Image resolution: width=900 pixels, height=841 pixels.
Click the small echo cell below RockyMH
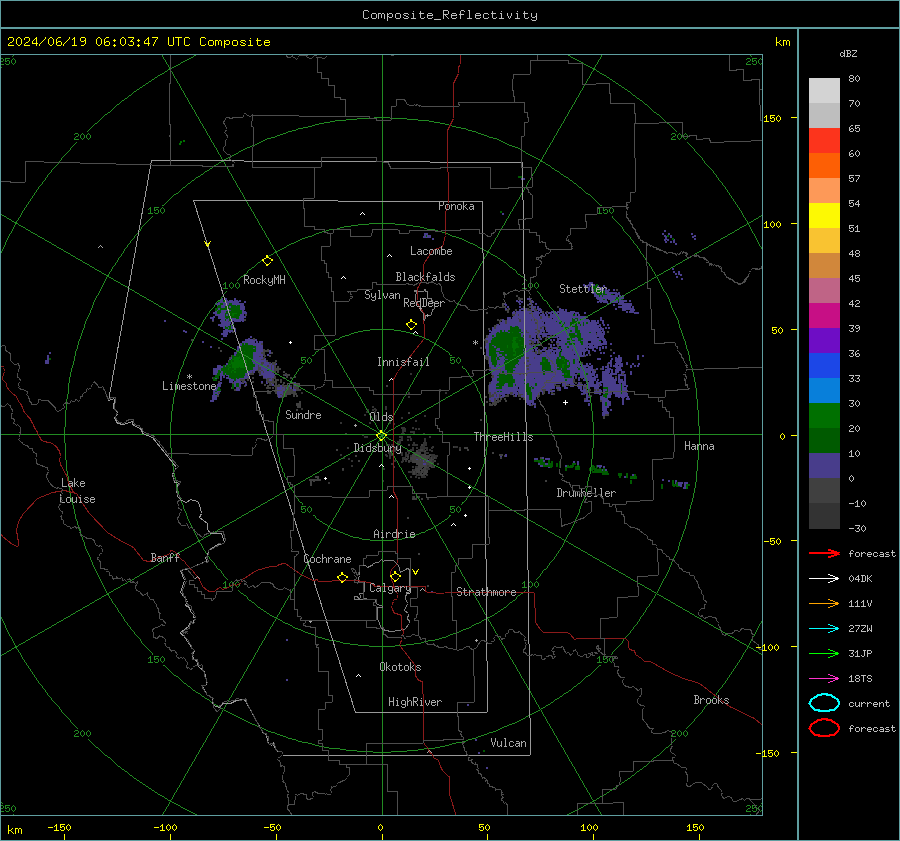230,315
